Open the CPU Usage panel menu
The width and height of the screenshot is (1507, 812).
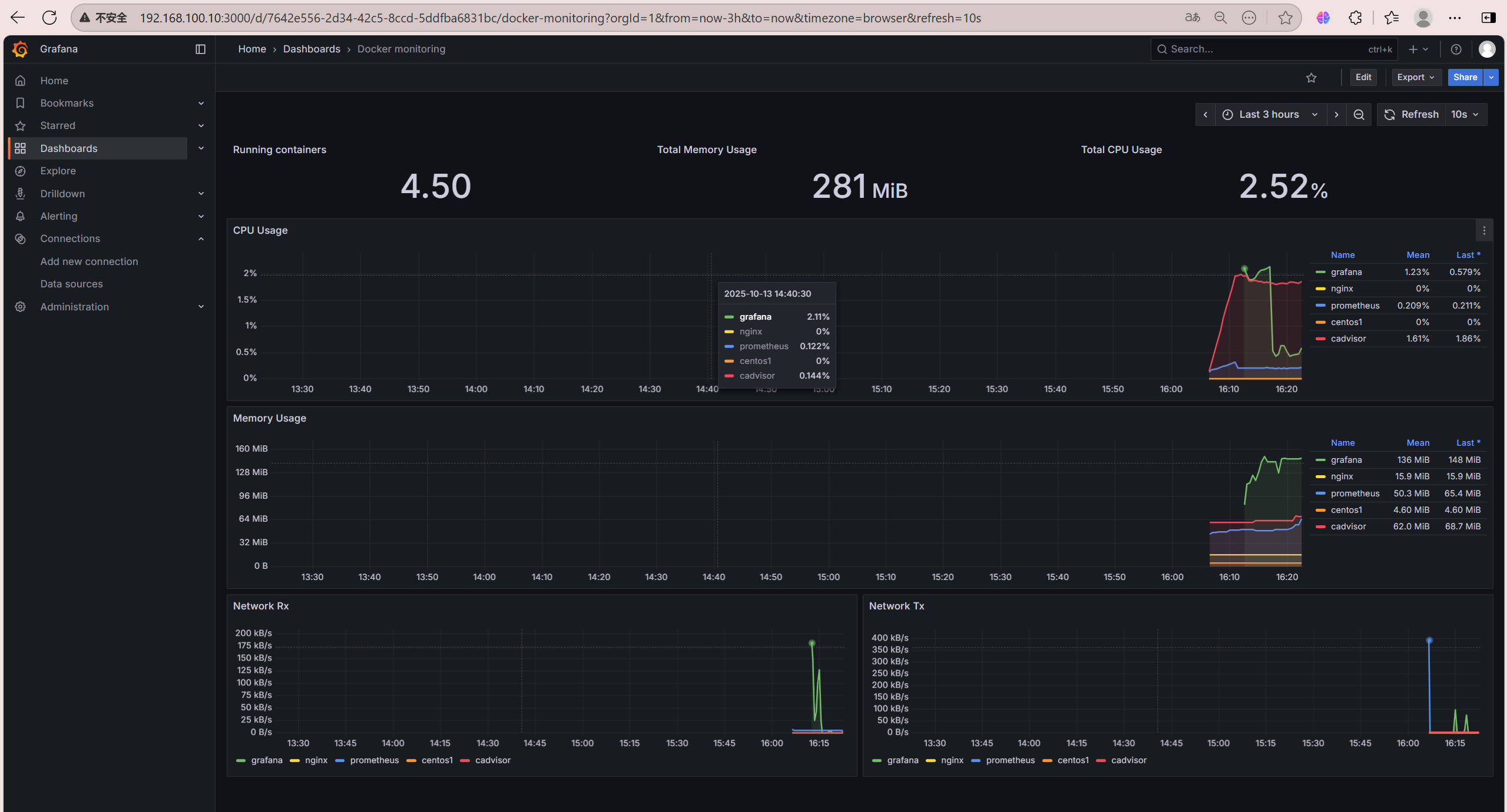[1484, 231]
